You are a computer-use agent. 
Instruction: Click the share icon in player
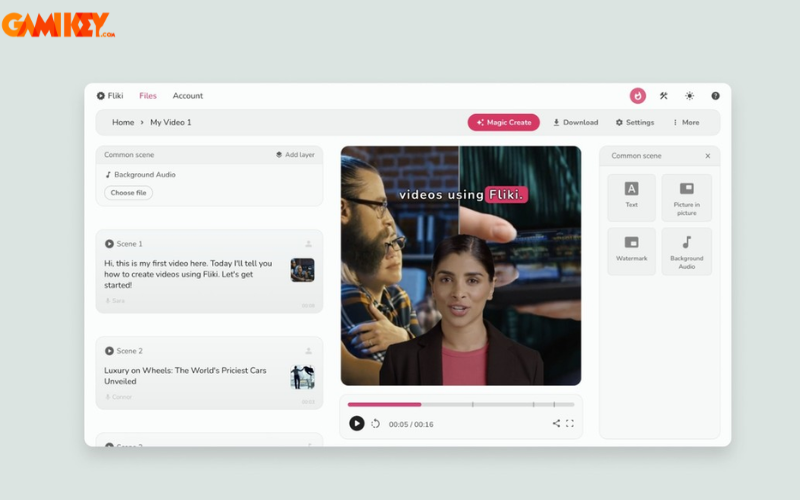556,423
